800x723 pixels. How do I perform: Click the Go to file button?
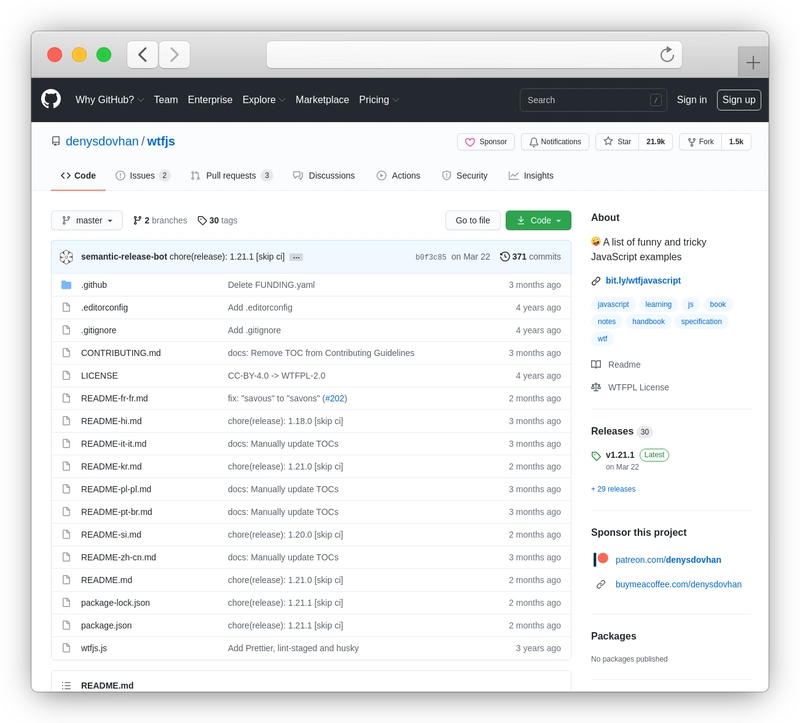point(473,220)
